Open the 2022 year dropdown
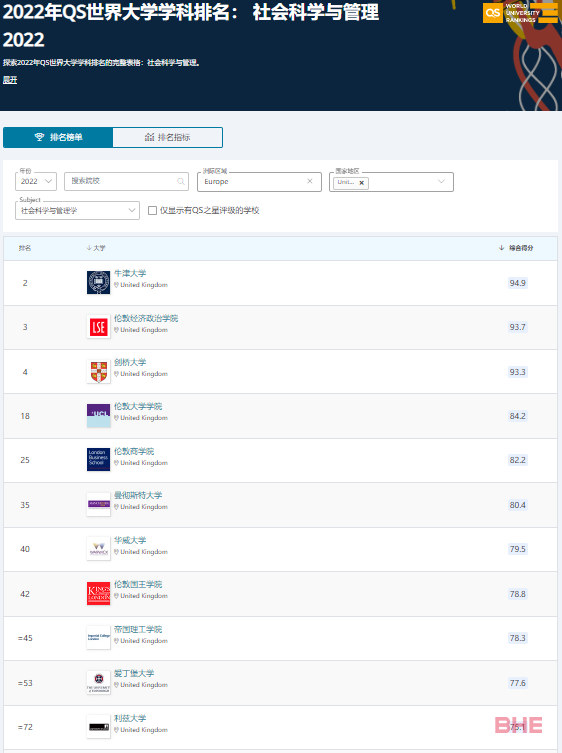 click(36, 182)
